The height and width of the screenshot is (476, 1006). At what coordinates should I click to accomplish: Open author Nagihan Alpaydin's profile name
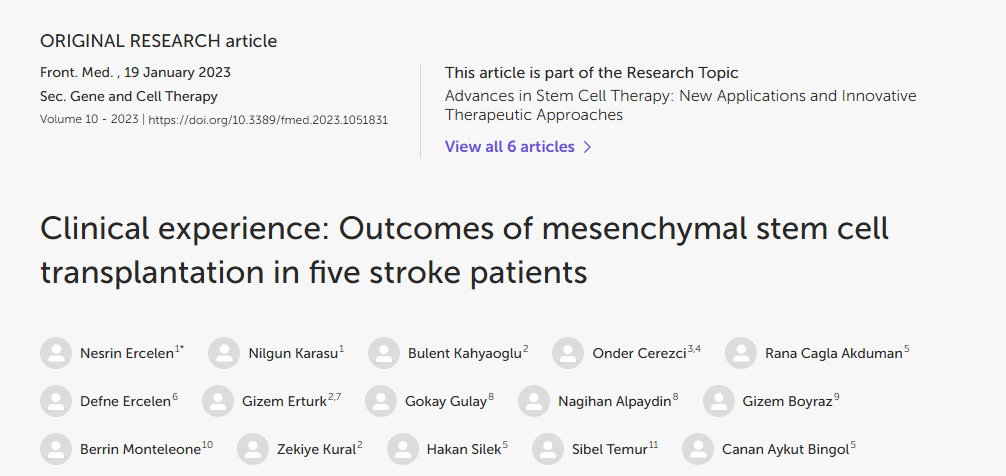tap(614, 401)
